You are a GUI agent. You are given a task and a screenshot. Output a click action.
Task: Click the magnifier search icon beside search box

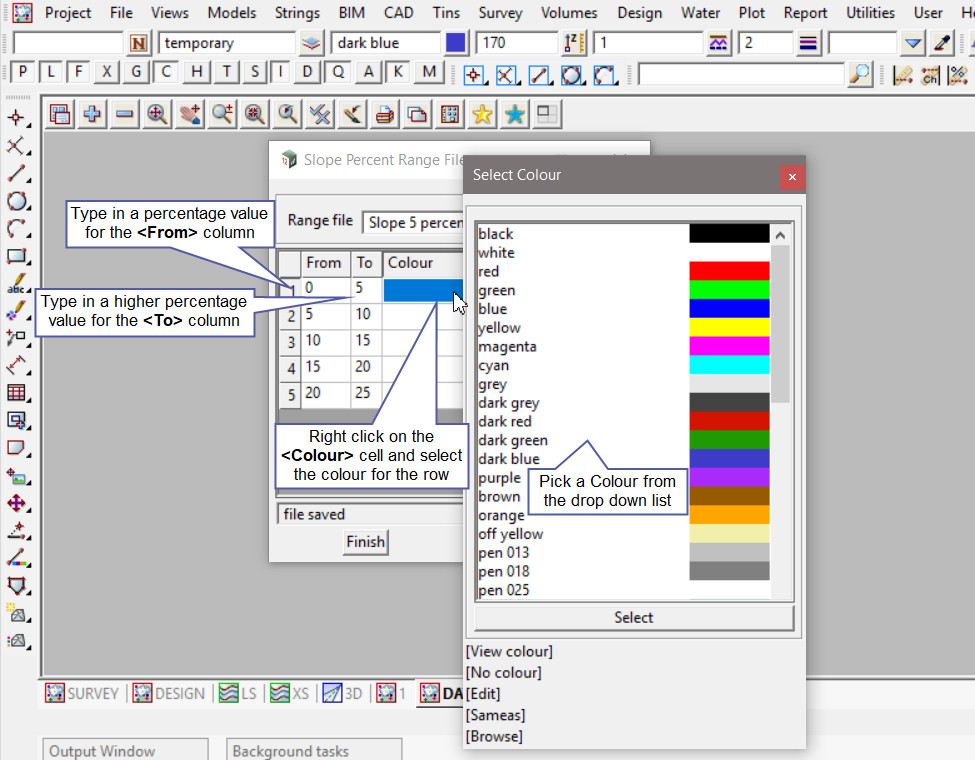point(859,74)
